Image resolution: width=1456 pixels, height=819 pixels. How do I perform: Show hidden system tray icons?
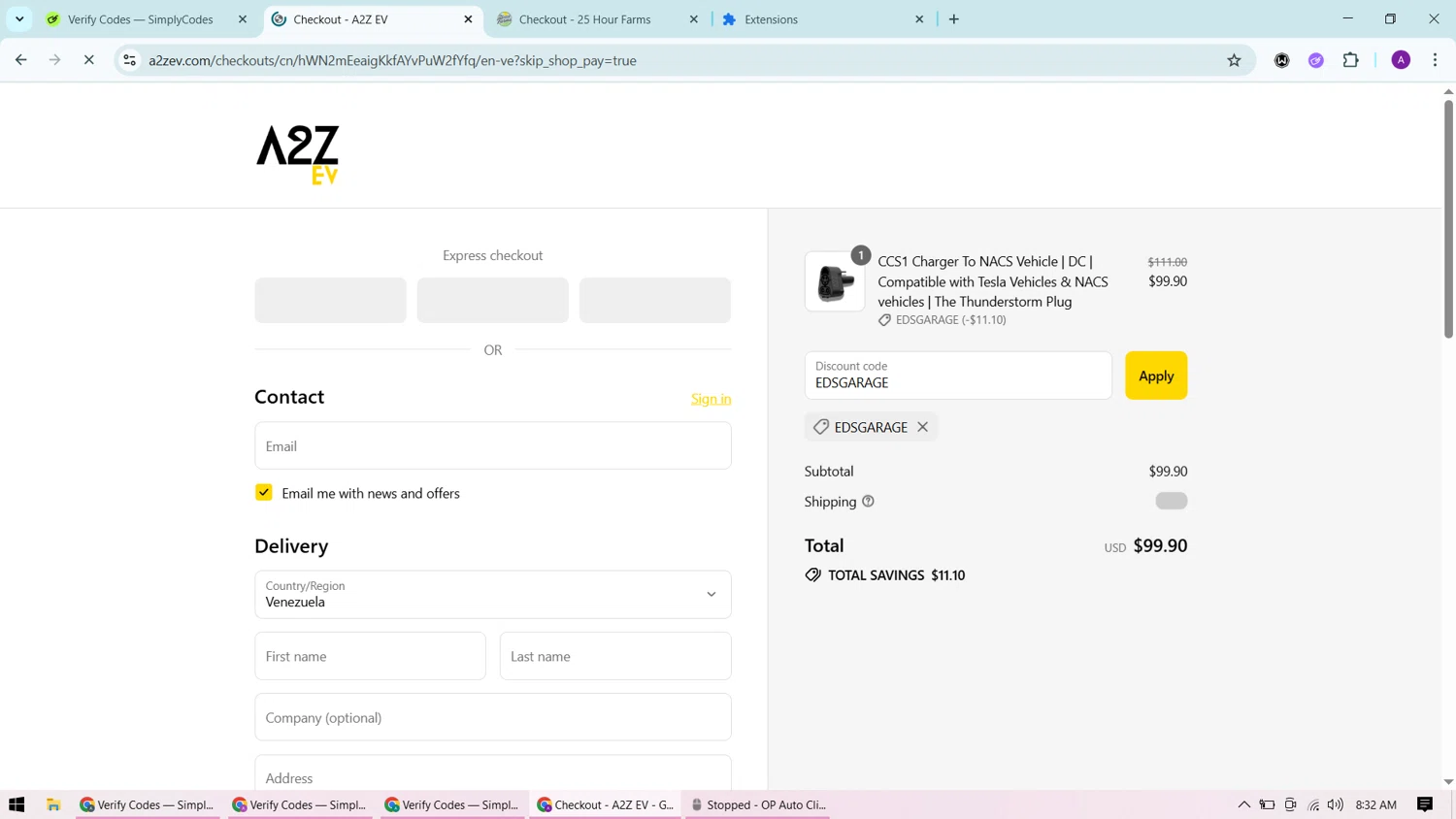click(x=1243, y=804)
